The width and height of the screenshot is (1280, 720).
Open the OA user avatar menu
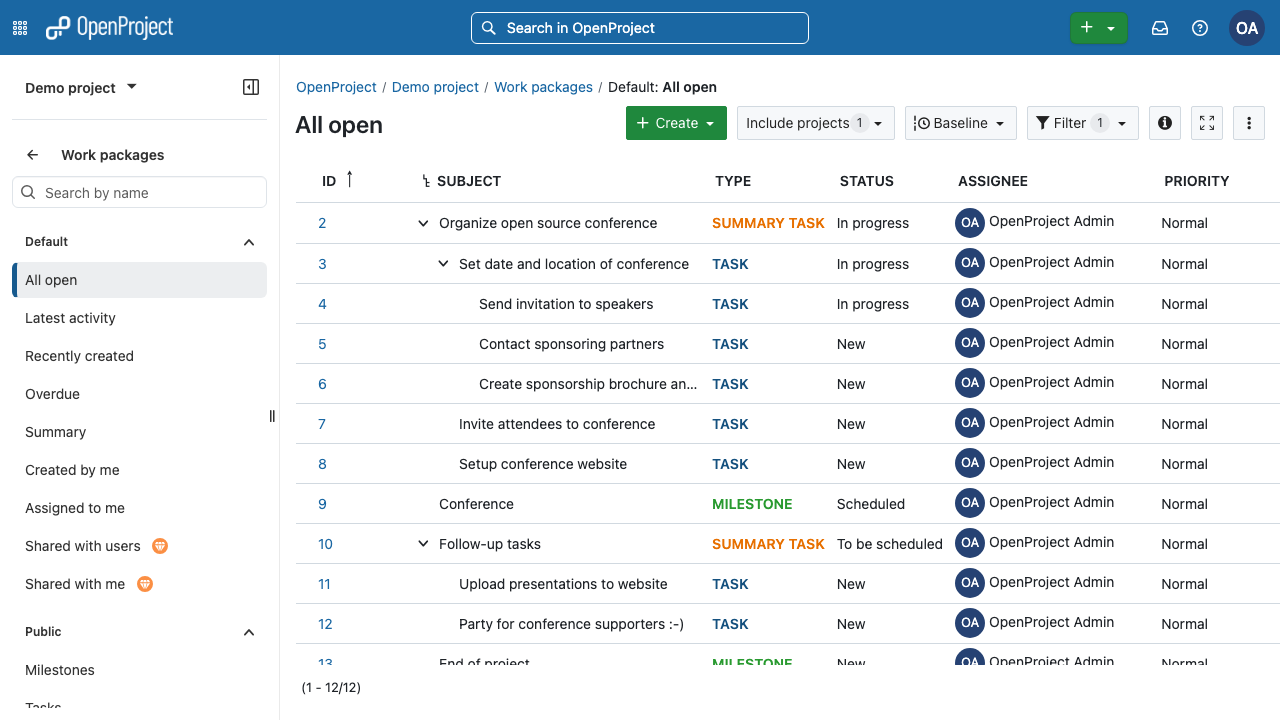tap(1247, 28)
